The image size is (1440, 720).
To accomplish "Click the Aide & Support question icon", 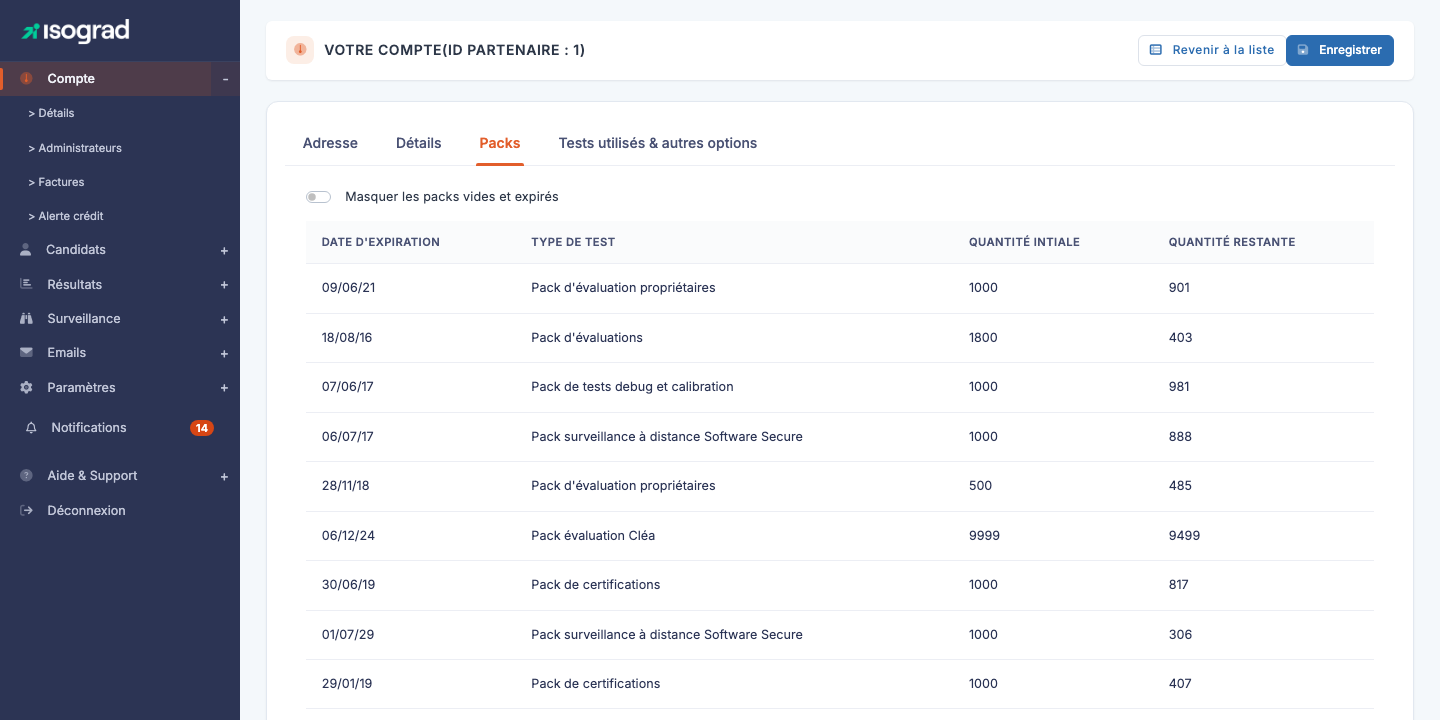I will pyautogui.click(x=26, y=476).
